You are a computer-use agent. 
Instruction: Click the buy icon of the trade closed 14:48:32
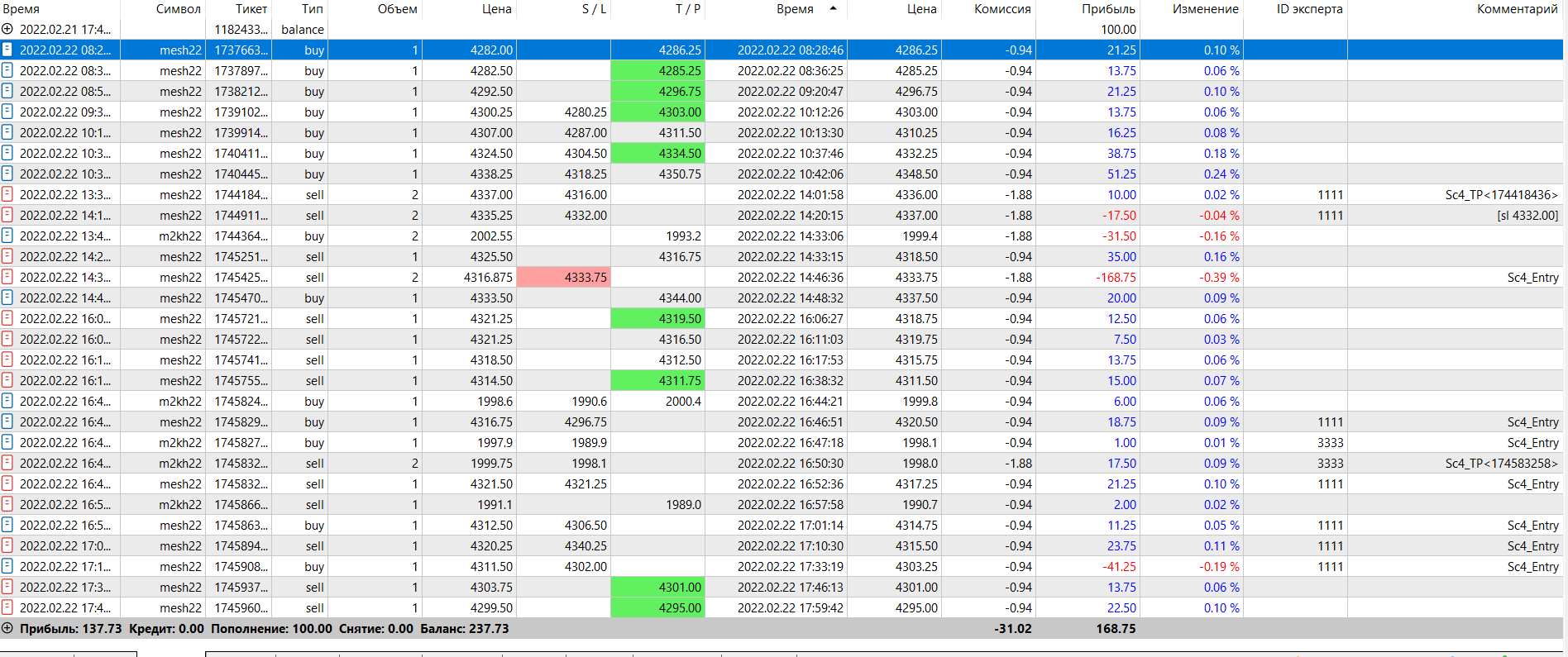pos(7,298)
